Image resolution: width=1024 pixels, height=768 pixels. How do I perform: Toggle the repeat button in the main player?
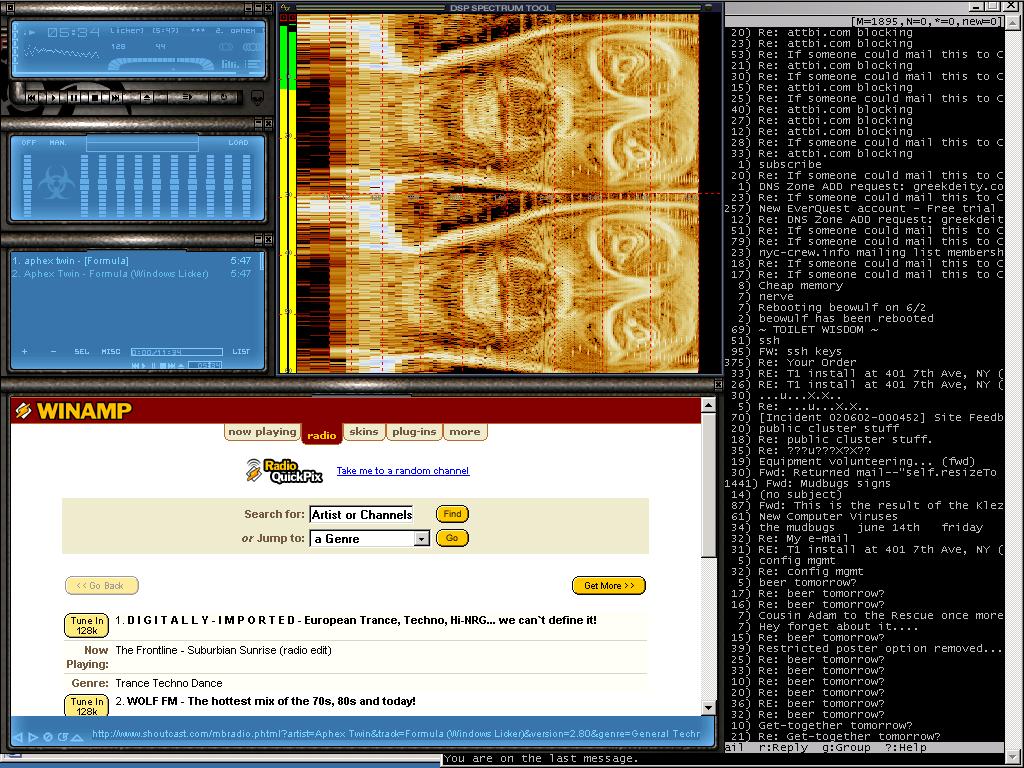click(222, 98)
